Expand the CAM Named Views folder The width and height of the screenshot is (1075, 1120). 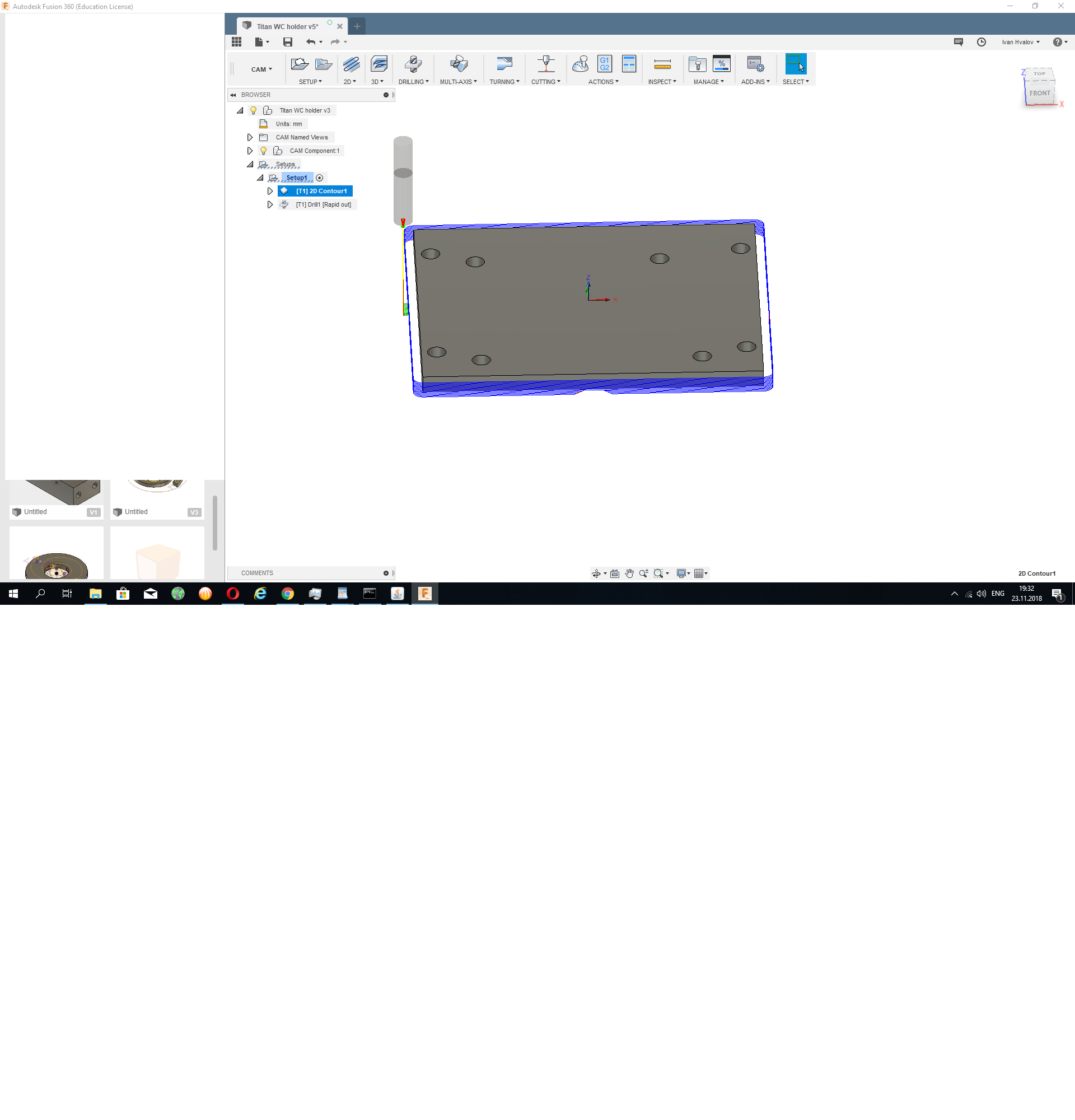250,137
